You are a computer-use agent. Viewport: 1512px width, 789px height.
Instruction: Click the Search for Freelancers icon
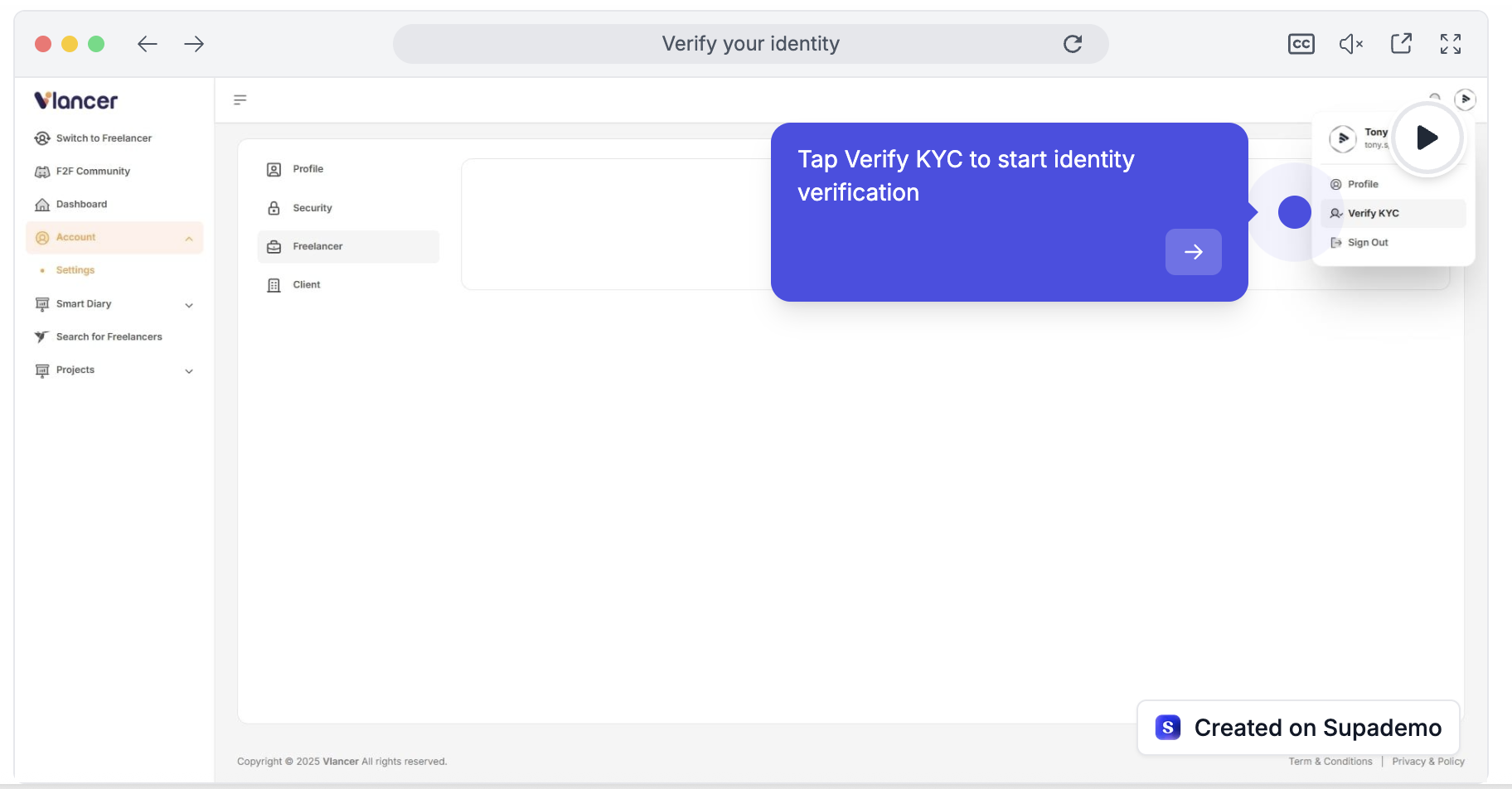point(42,336)
